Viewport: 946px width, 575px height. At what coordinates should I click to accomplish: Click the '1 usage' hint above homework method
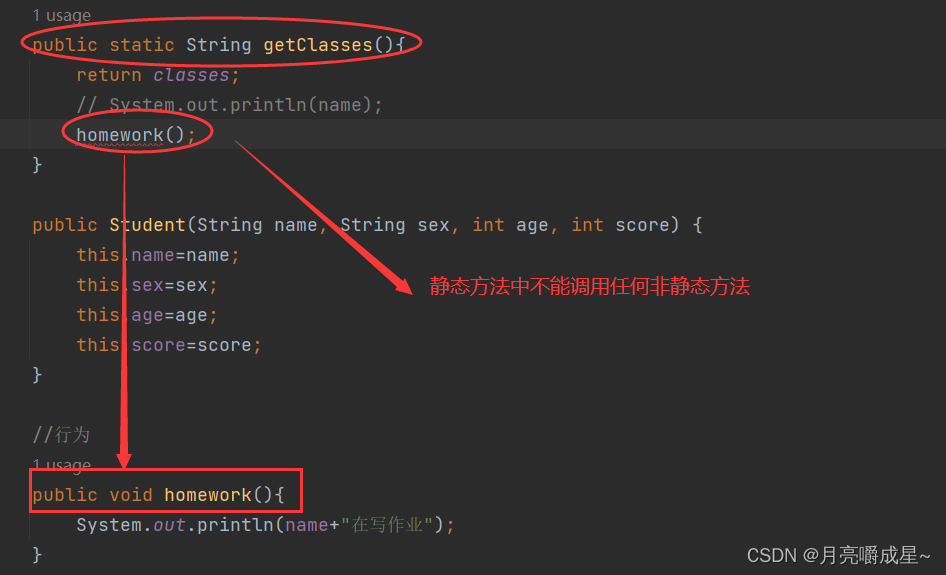[62, 465]
